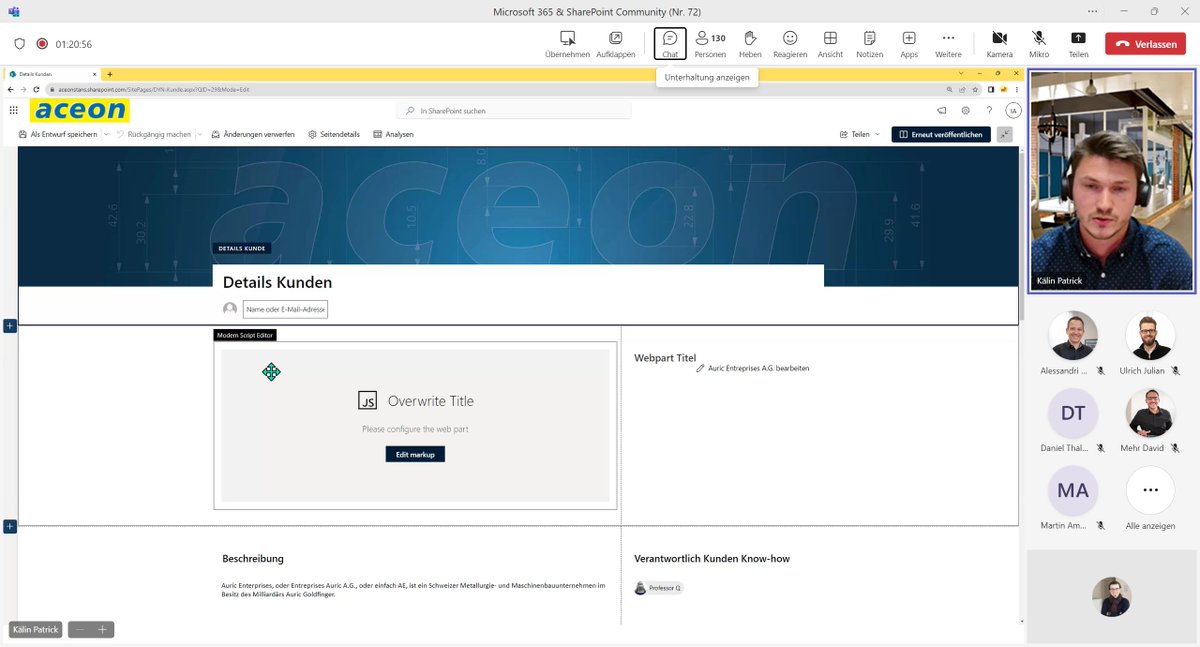Show the Personen participants list
This screenshot has width=1200, height=647.
(x=710, y=43)
